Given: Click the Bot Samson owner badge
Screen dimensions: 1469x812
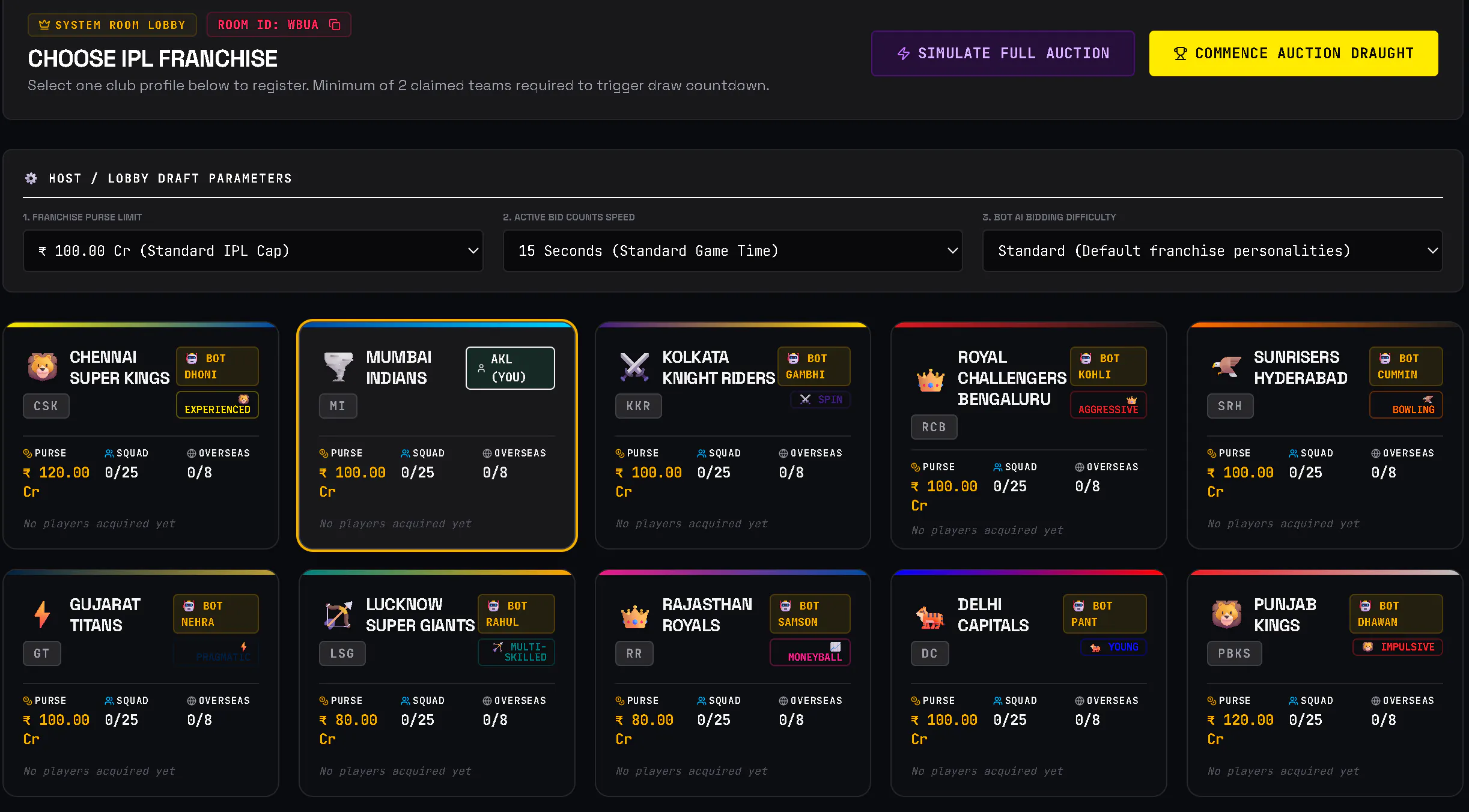Looking at the screenshot, I should 810,614.
